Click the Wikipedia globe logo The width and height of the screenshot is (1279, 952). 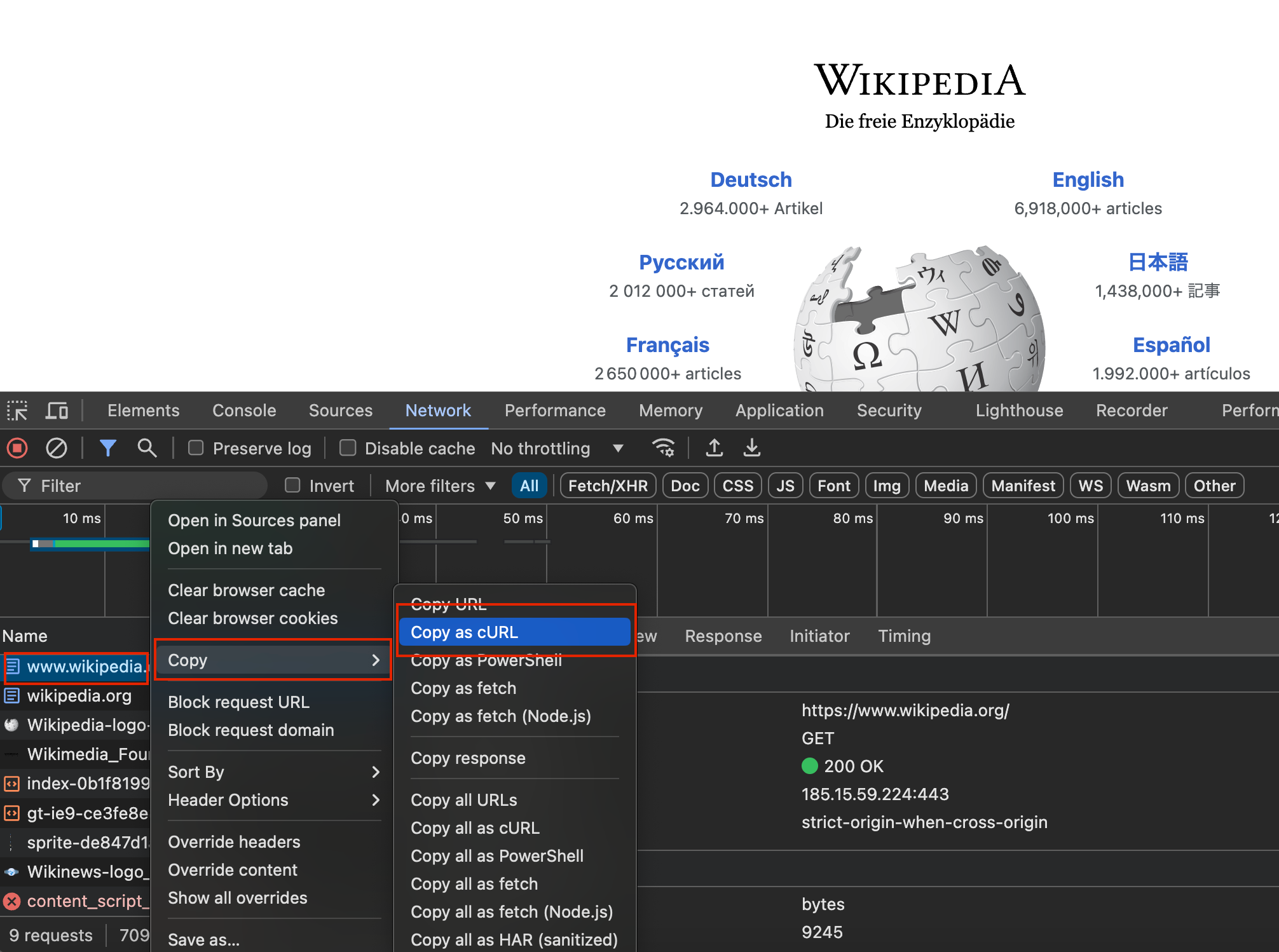[x=919, y=318]
